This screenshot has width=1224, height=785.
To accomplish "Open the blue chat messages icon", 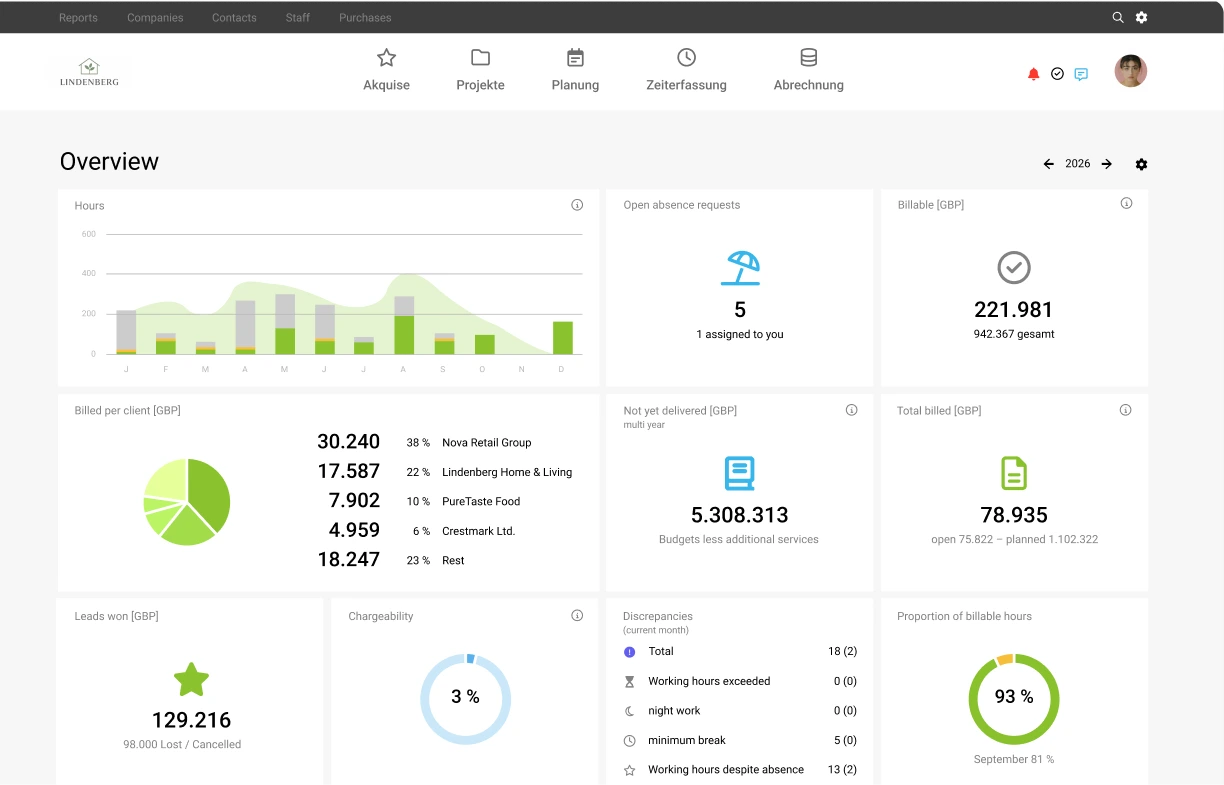I will pyautogui.click(x=1081, y=74).
